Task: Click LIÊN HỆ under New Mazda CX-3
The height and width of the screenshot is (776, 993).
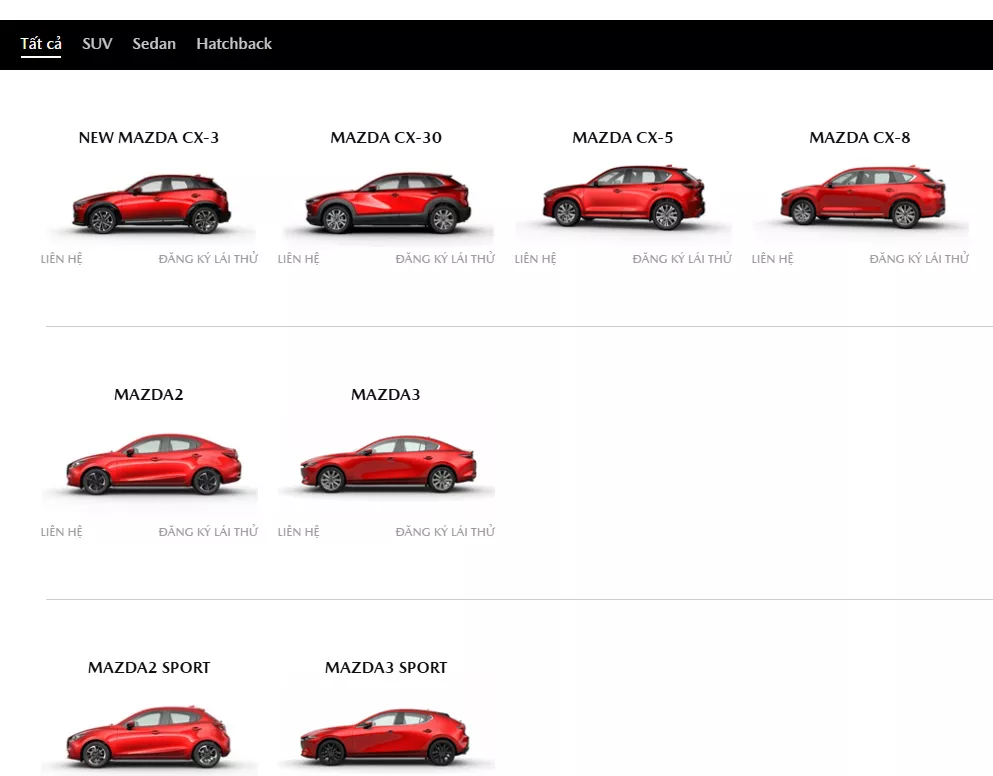Action: [61, 258]
